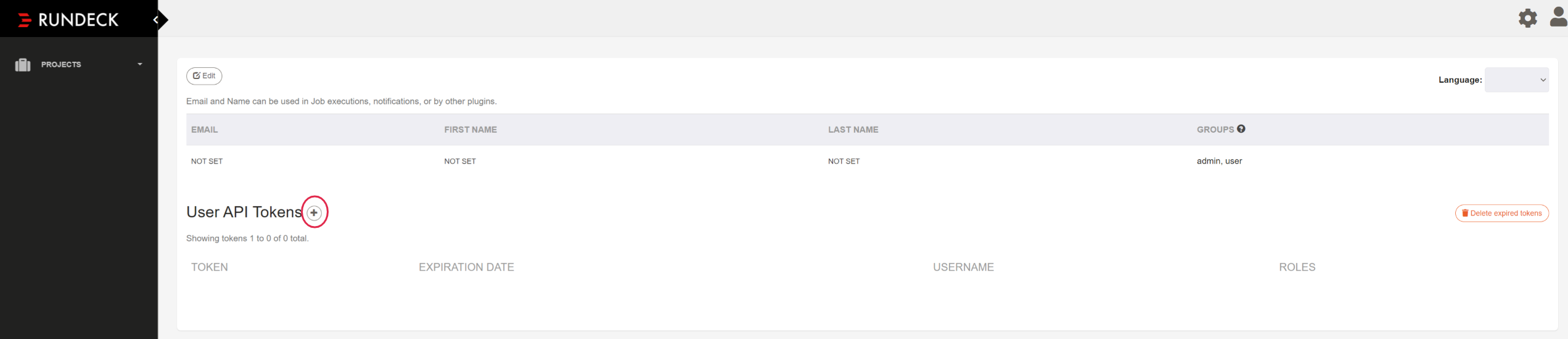Image resolution: width=1568 pixels, height=339 pixels.
Task: Click the USERNAME column header
Action: (x=963, y=267)
